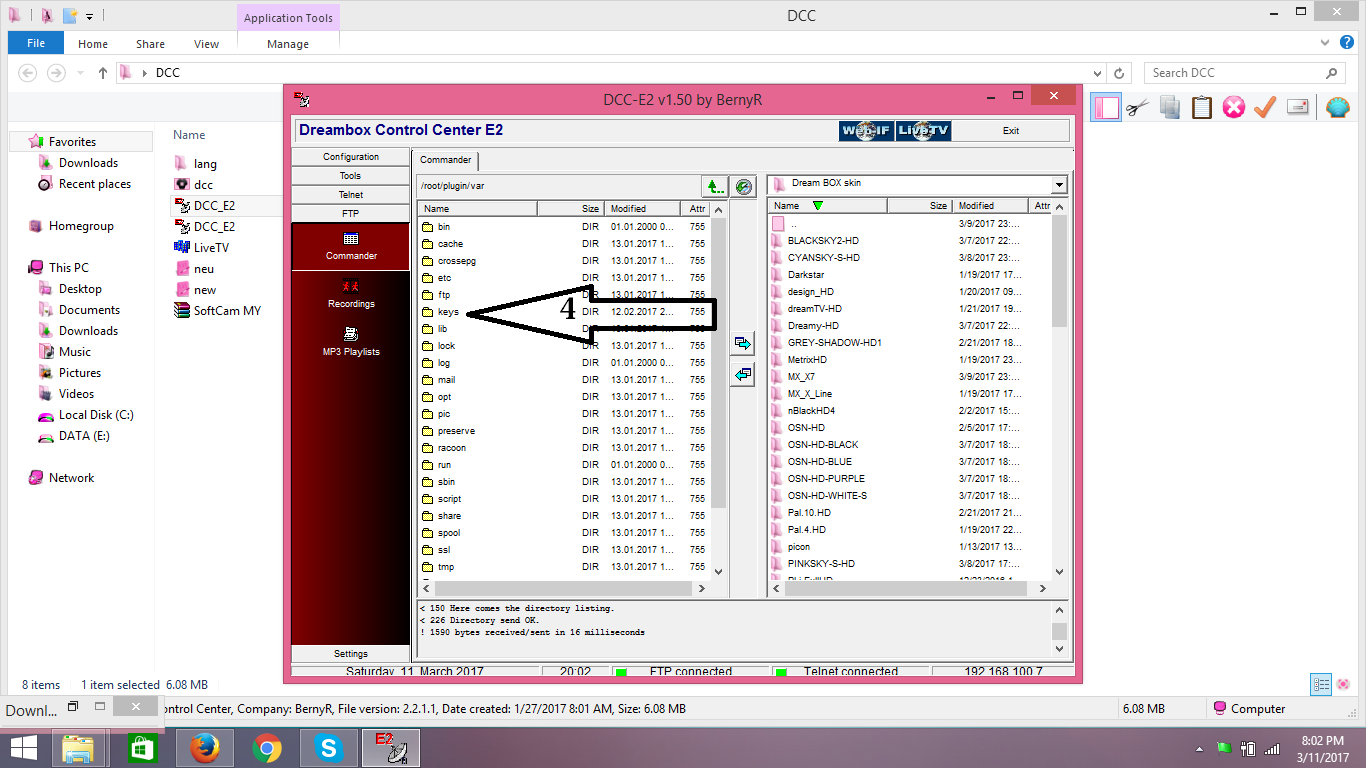
Task: Click the mail envelope icon in Explorer
Action: pyautogui.click(x=1298, y=107)
